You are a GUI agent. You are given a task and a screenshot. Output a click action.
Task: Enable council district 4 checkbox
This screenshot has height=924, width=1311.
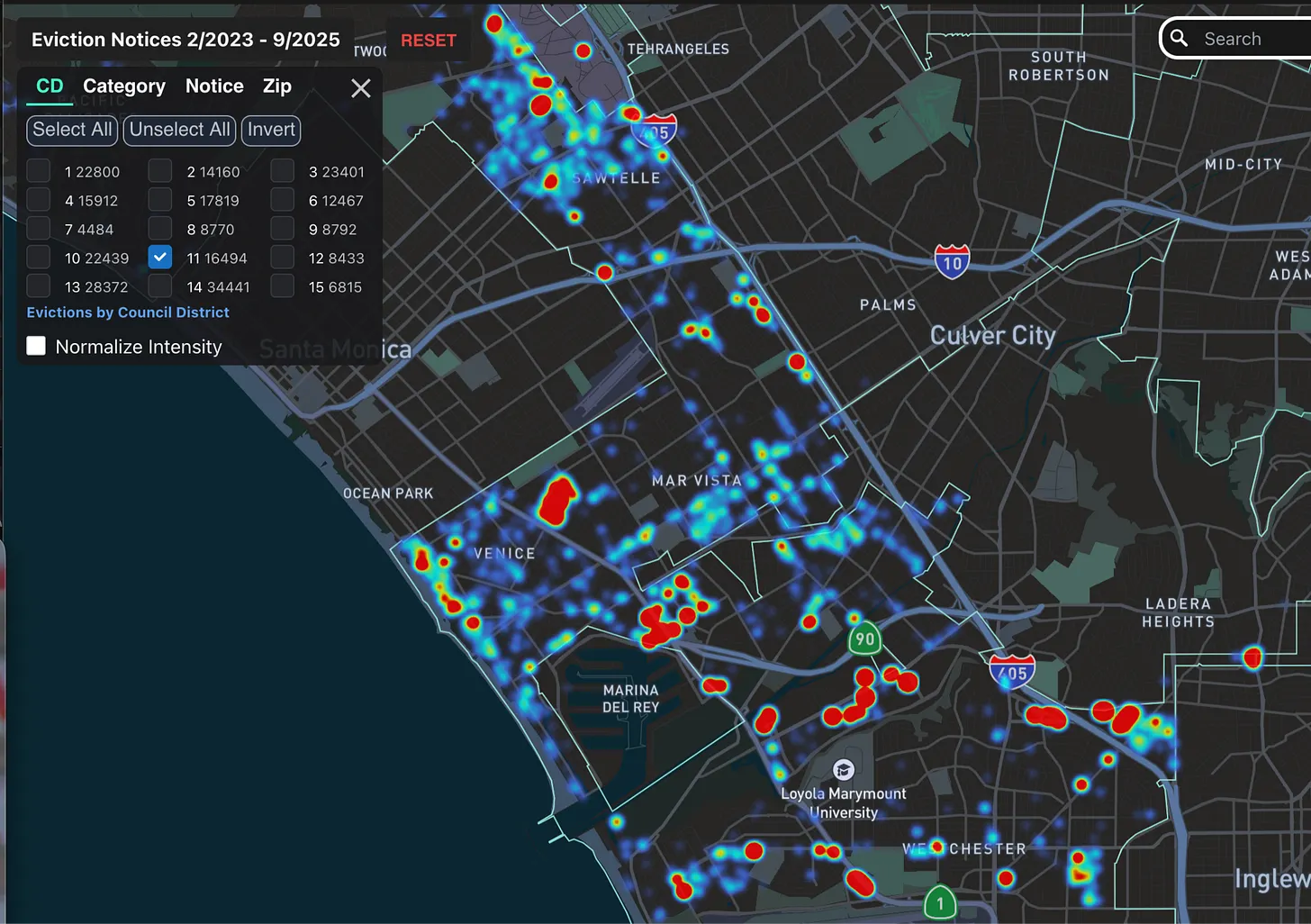38,200
